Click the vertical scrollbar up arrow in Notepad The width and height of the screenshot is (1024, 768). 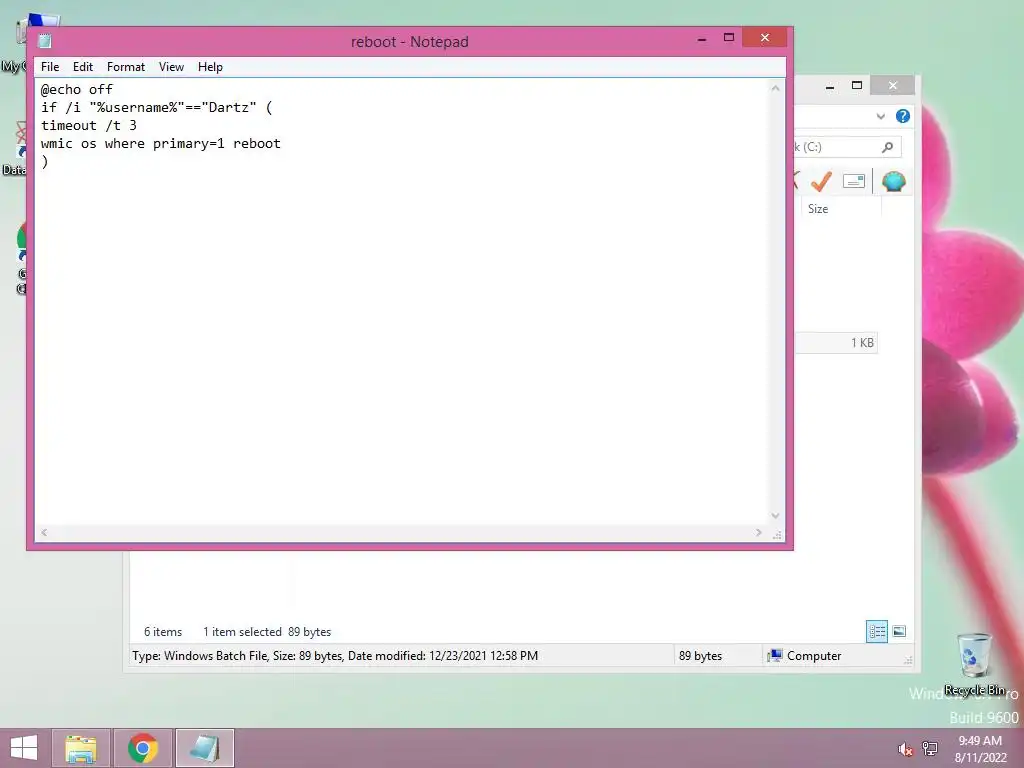775,88
